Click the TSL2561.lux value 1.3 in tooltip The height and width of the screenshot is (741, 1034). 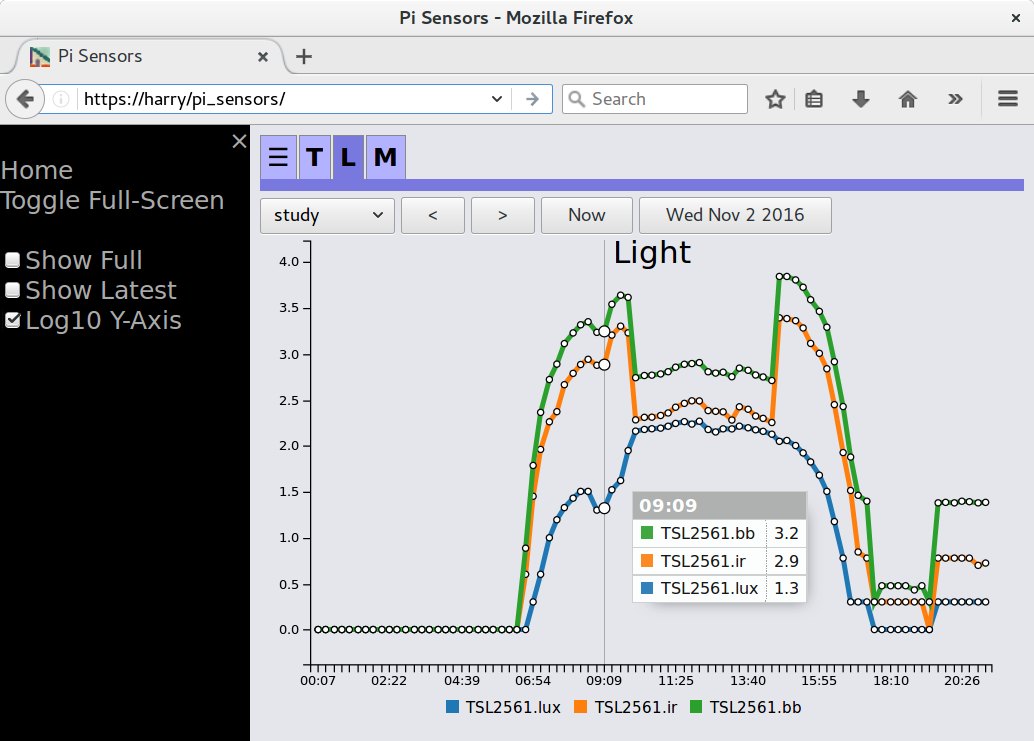click(x=786, y=588)
